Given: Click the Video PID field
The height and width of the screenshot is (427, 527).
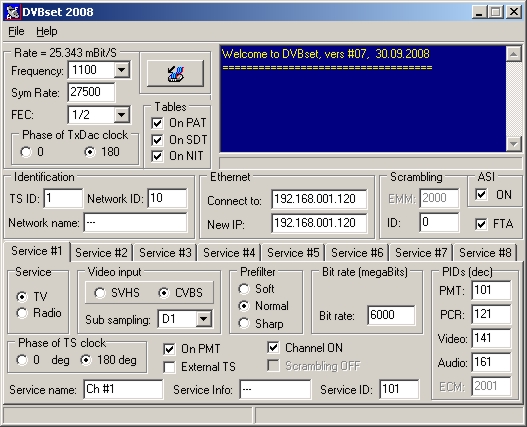Looking at the screenshot, I should [x=491, y=338].
